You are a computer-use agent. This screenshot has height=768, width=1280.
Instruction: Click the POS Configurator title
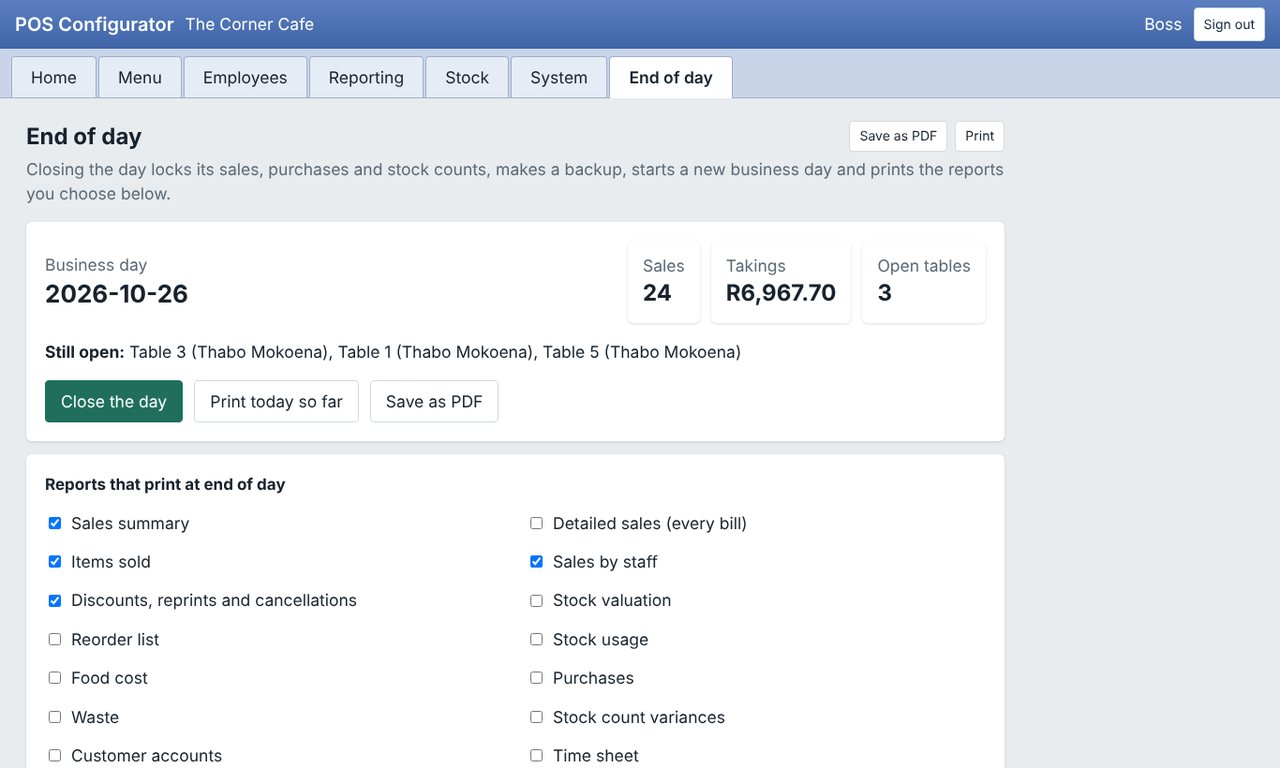[94, 24]
